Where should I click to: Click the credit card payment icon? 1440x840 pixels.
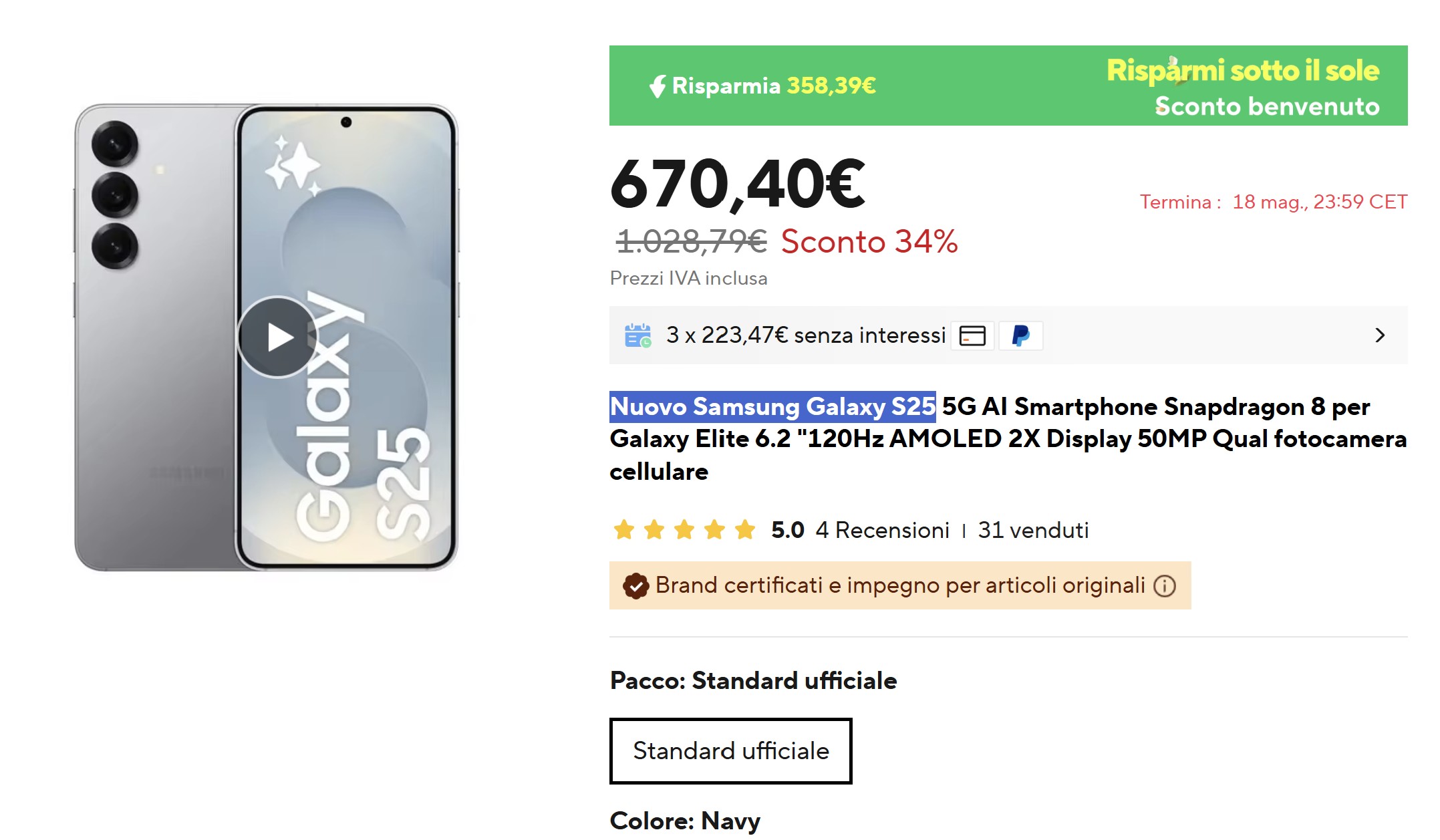tap(972, 335)
